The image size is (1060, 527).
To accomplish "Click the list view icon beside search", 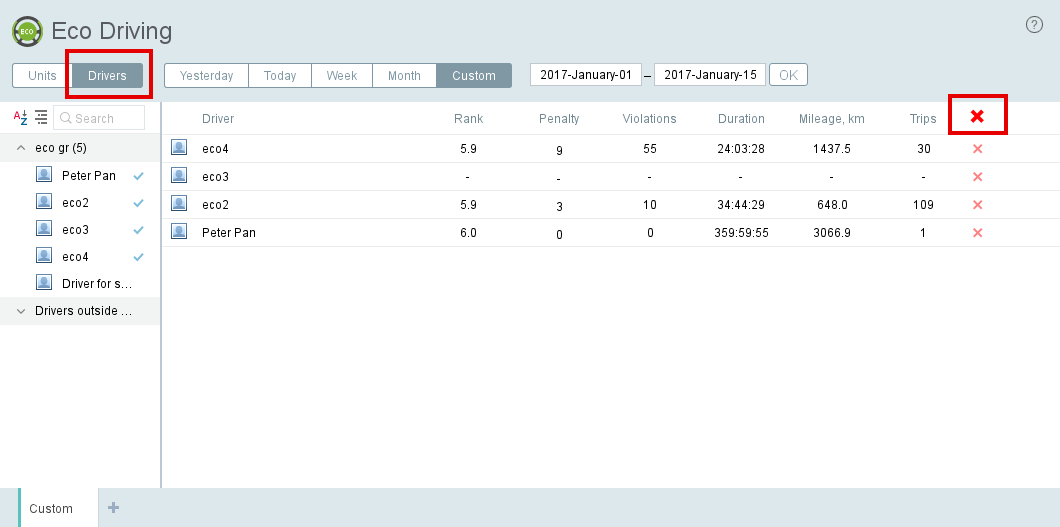I will [x=41, y=118].
